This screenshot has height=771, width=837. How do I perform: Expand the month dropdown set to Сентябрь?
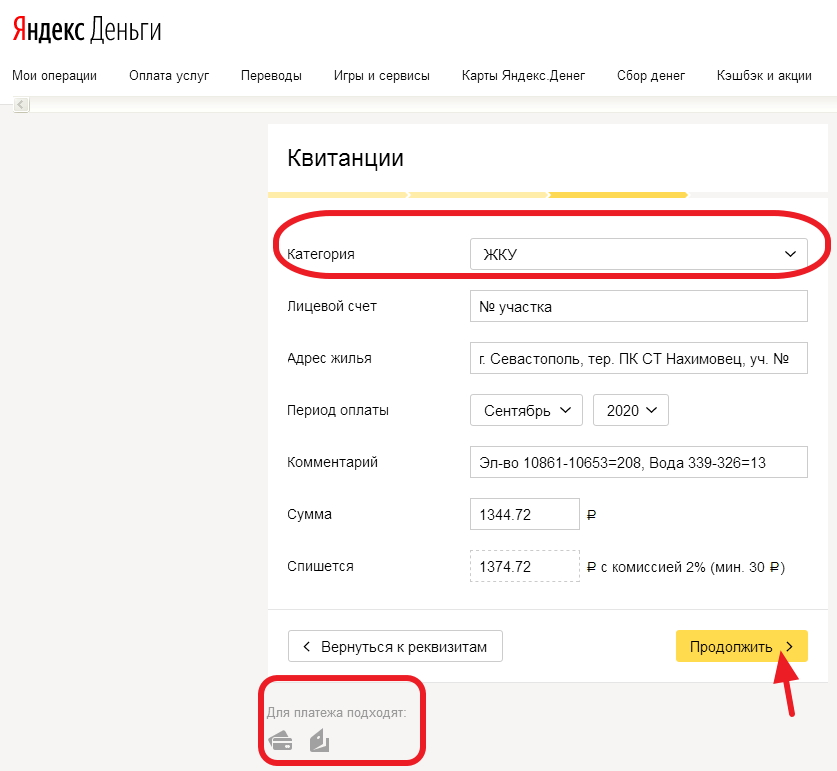point(526,410)
